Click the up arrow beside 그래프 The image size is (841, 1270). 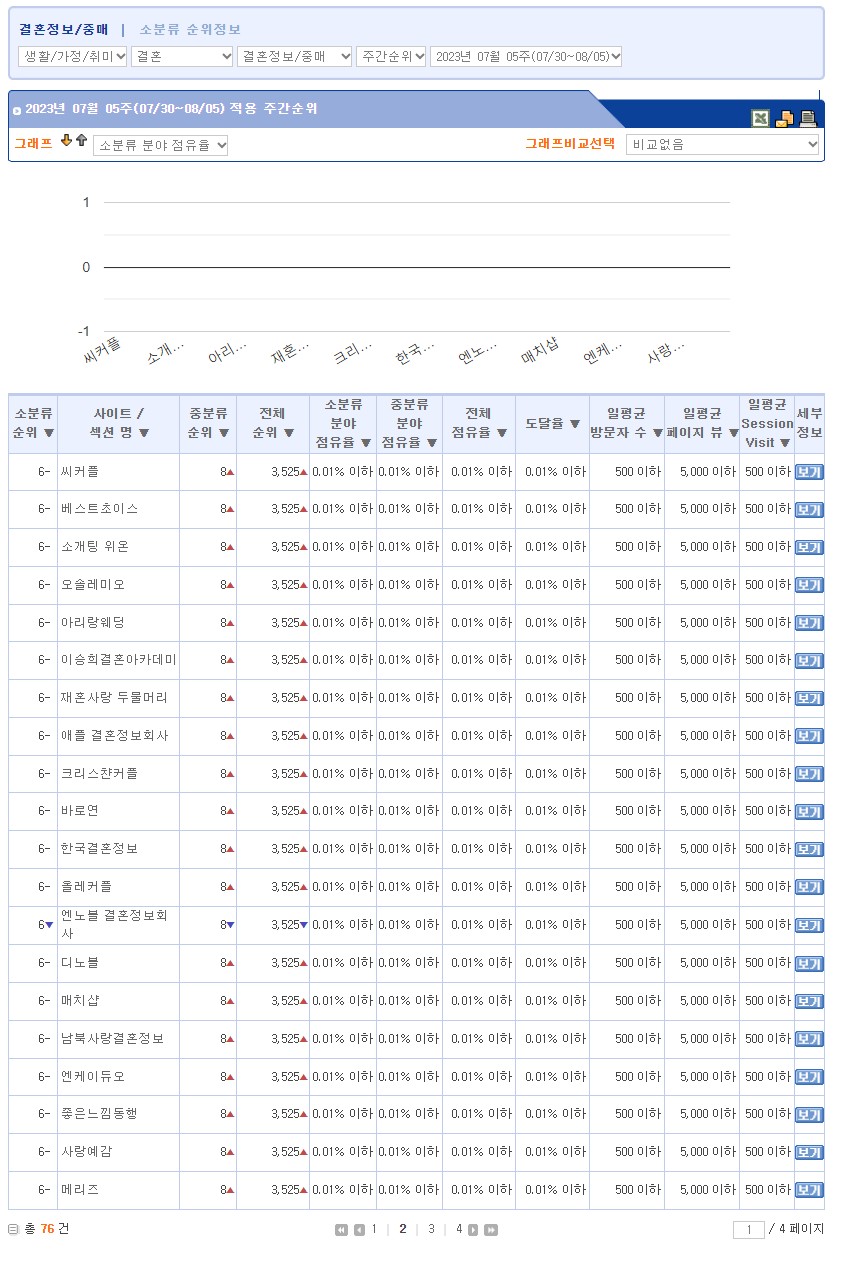tap(81, 141)
